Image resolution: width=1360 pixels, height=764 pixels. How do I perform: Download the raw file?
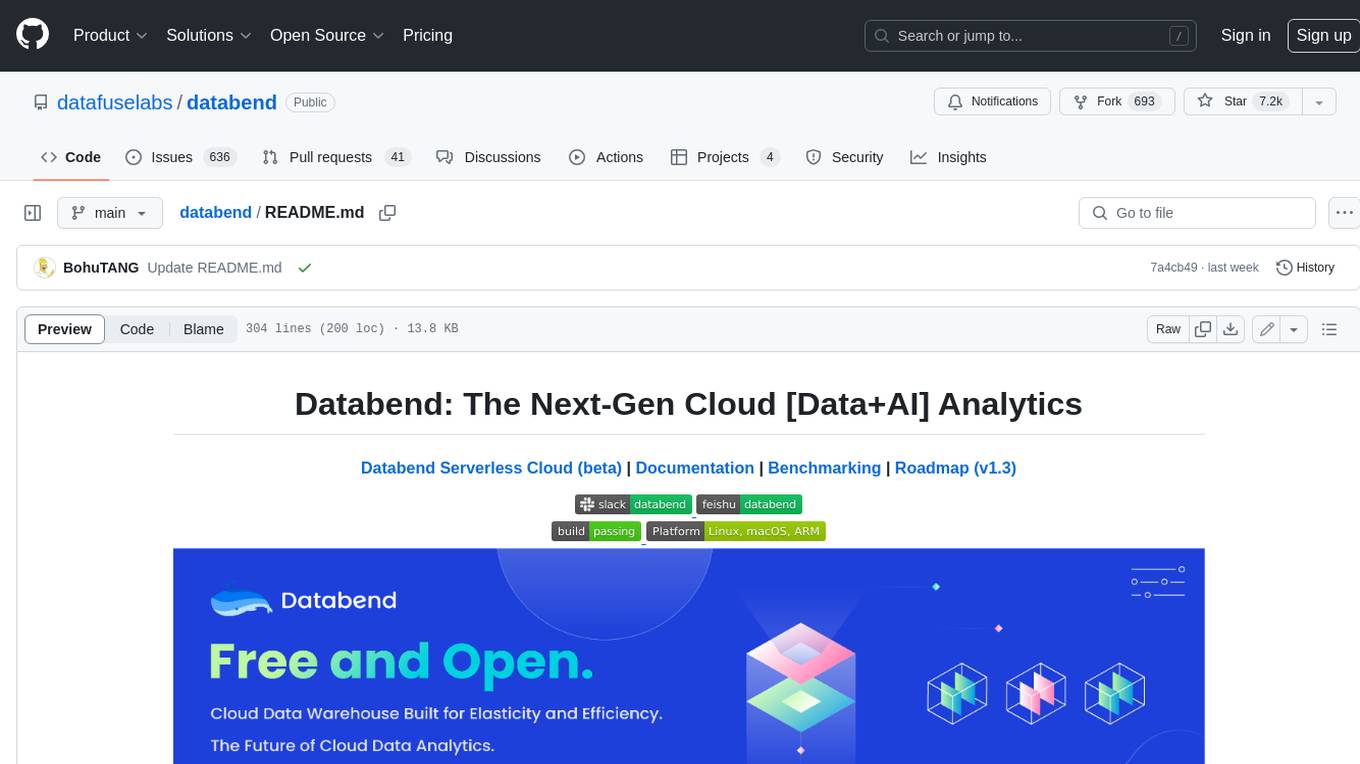point(1231,329)
